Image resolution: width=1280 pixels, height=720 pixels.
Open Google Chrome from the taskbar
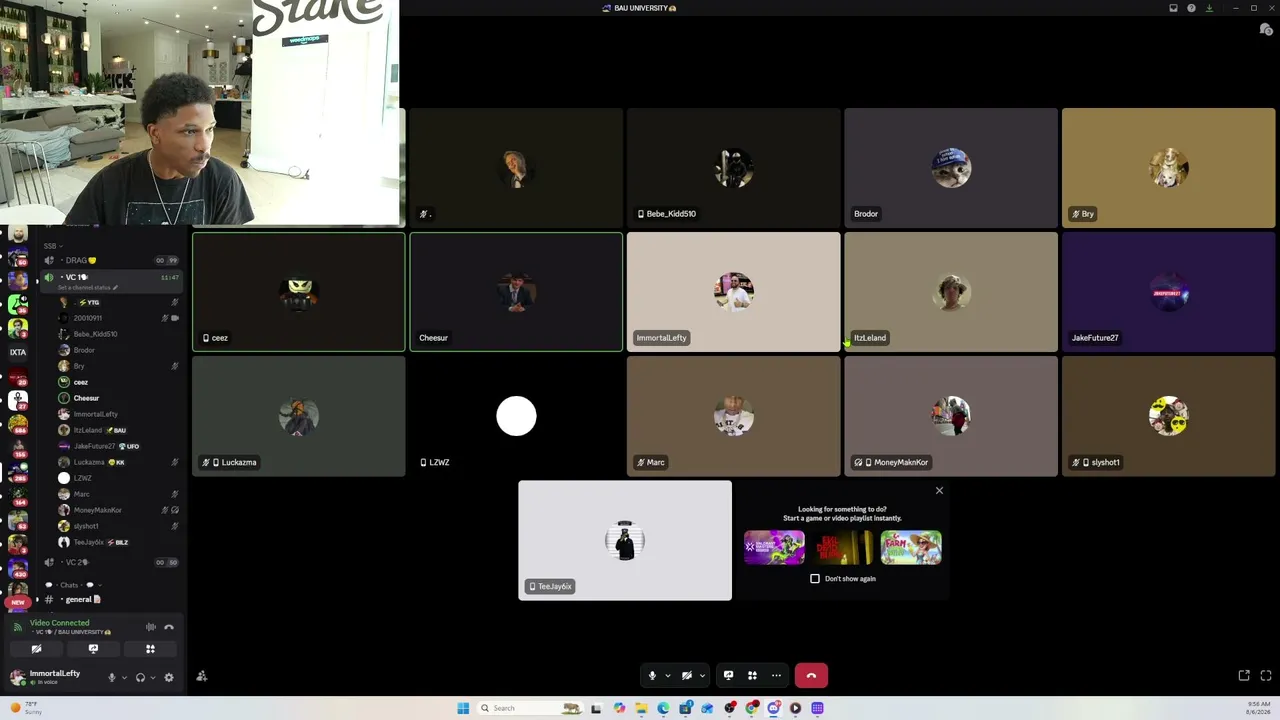click(x=751, y=708)
